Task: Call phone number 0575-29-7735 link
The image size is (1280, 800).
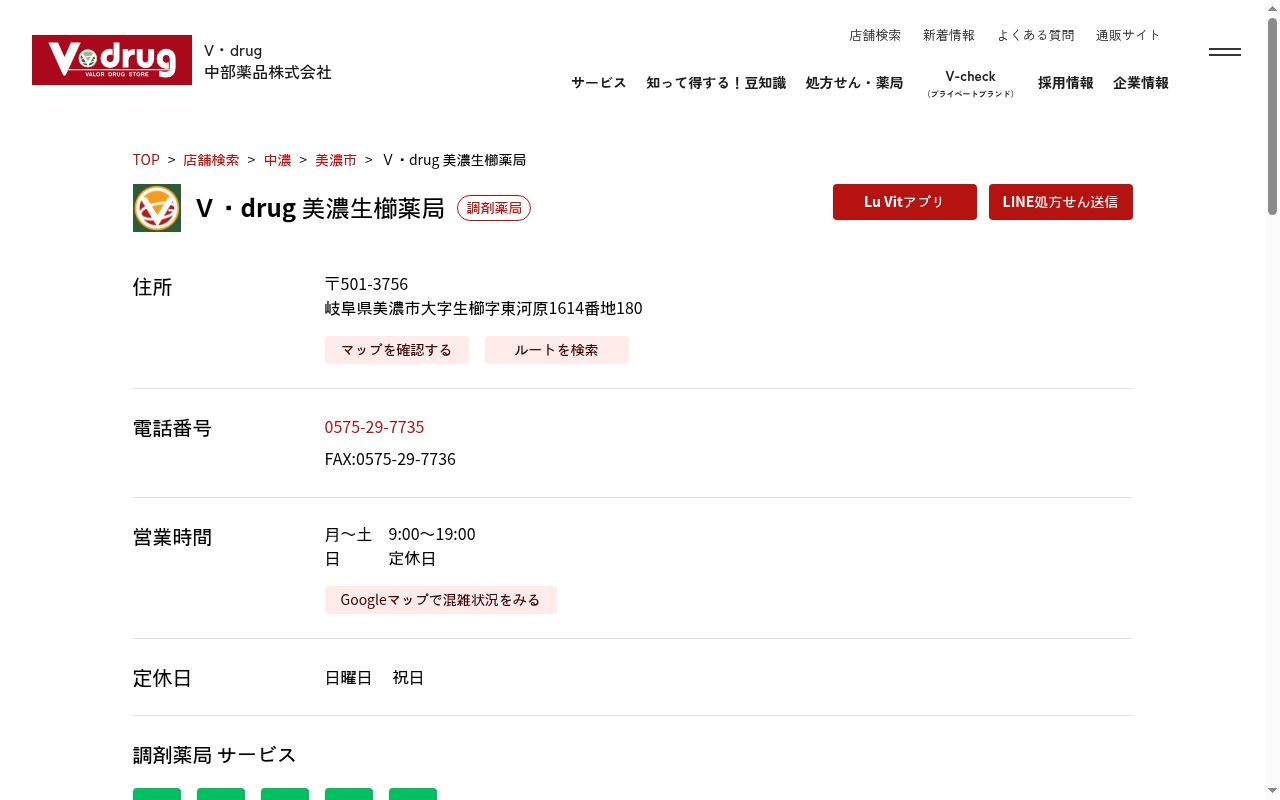Action: 374,427
